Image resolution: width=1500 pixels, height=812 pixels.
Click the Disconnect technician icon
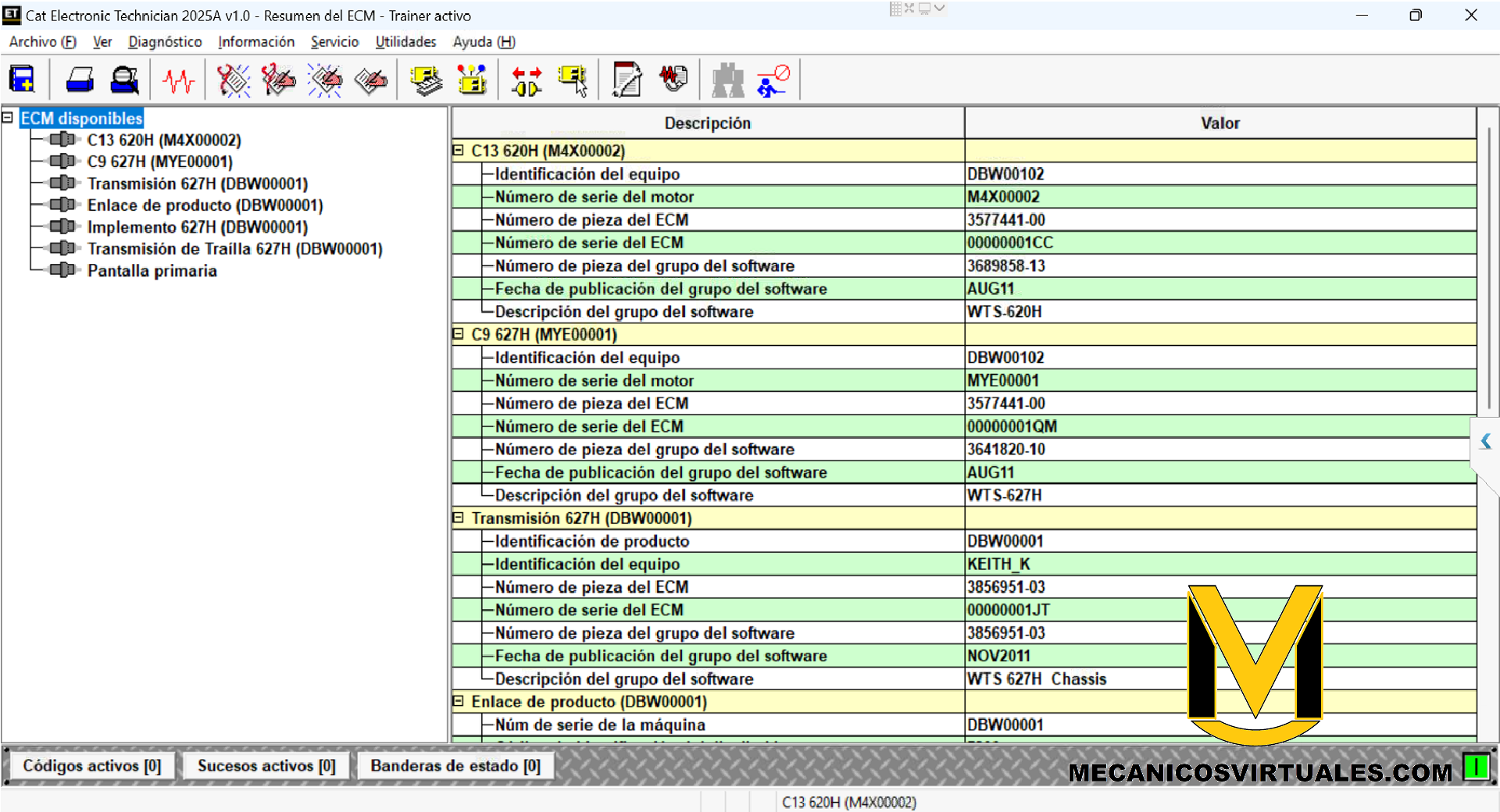tap(773, 80)
